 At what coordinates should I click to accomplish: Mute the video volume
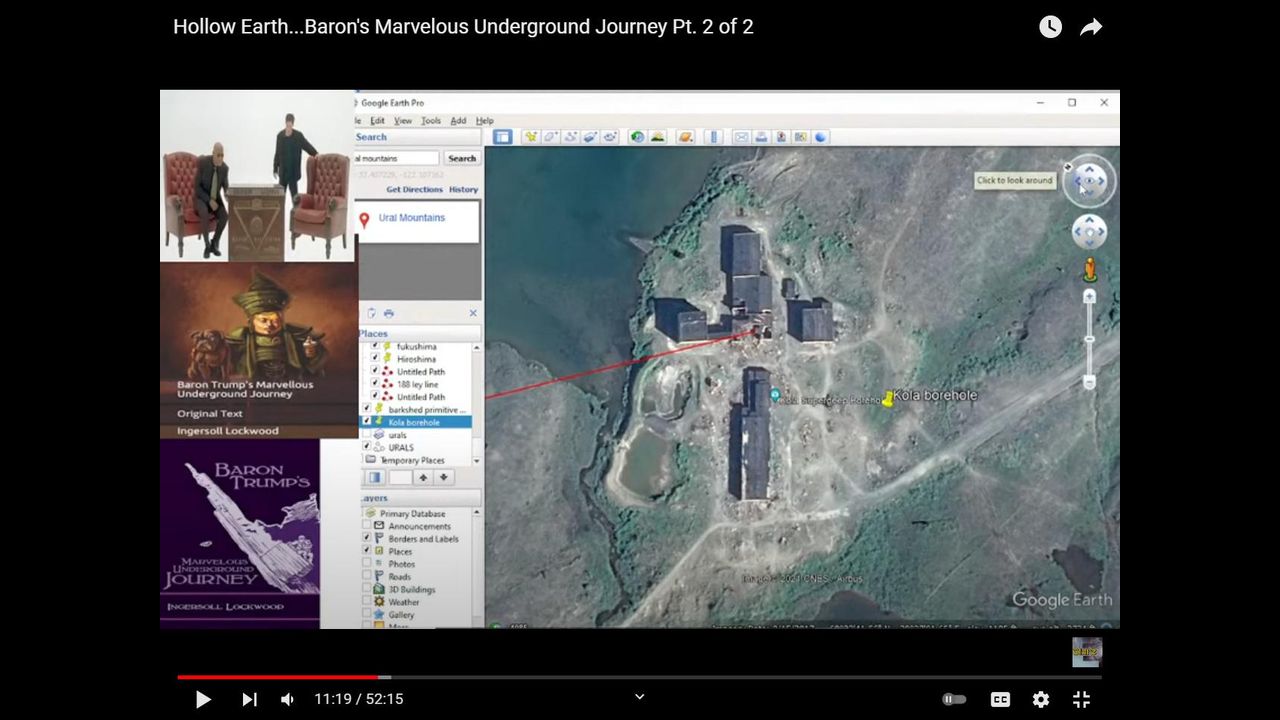pyautogui.click(x=287, y=700)
